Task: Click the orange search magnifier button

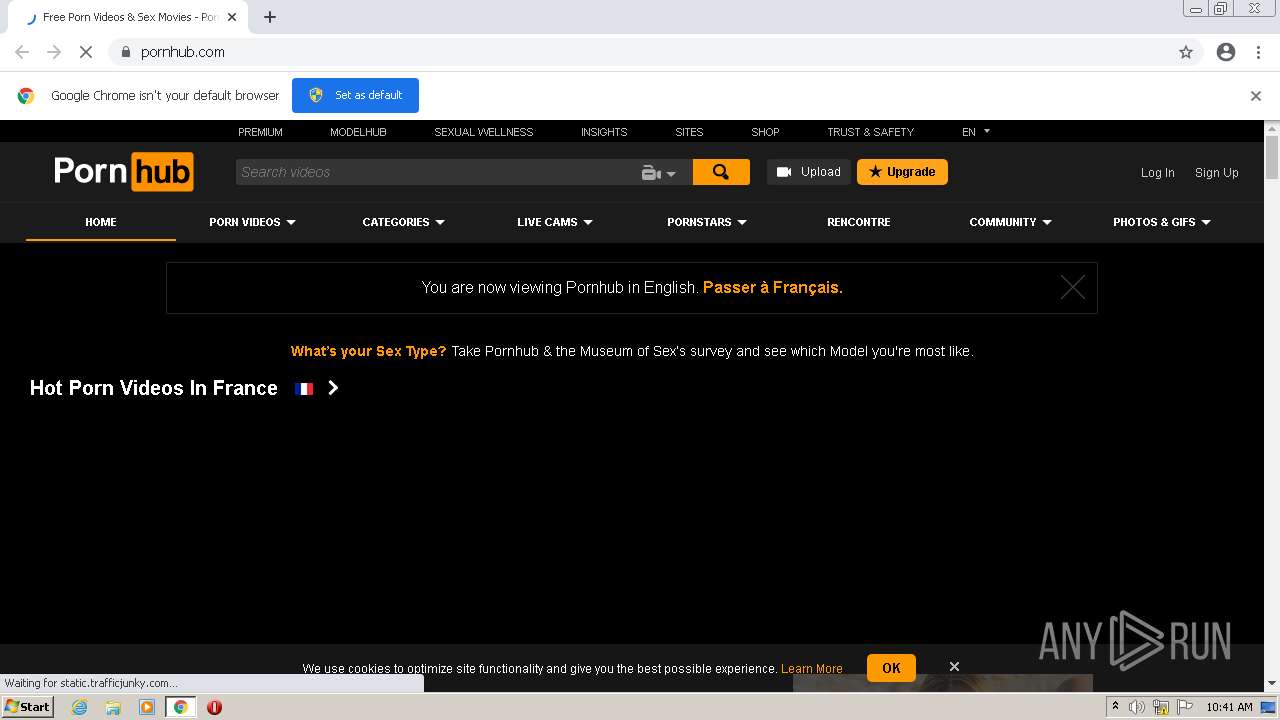Action: (x=721, y=172)
